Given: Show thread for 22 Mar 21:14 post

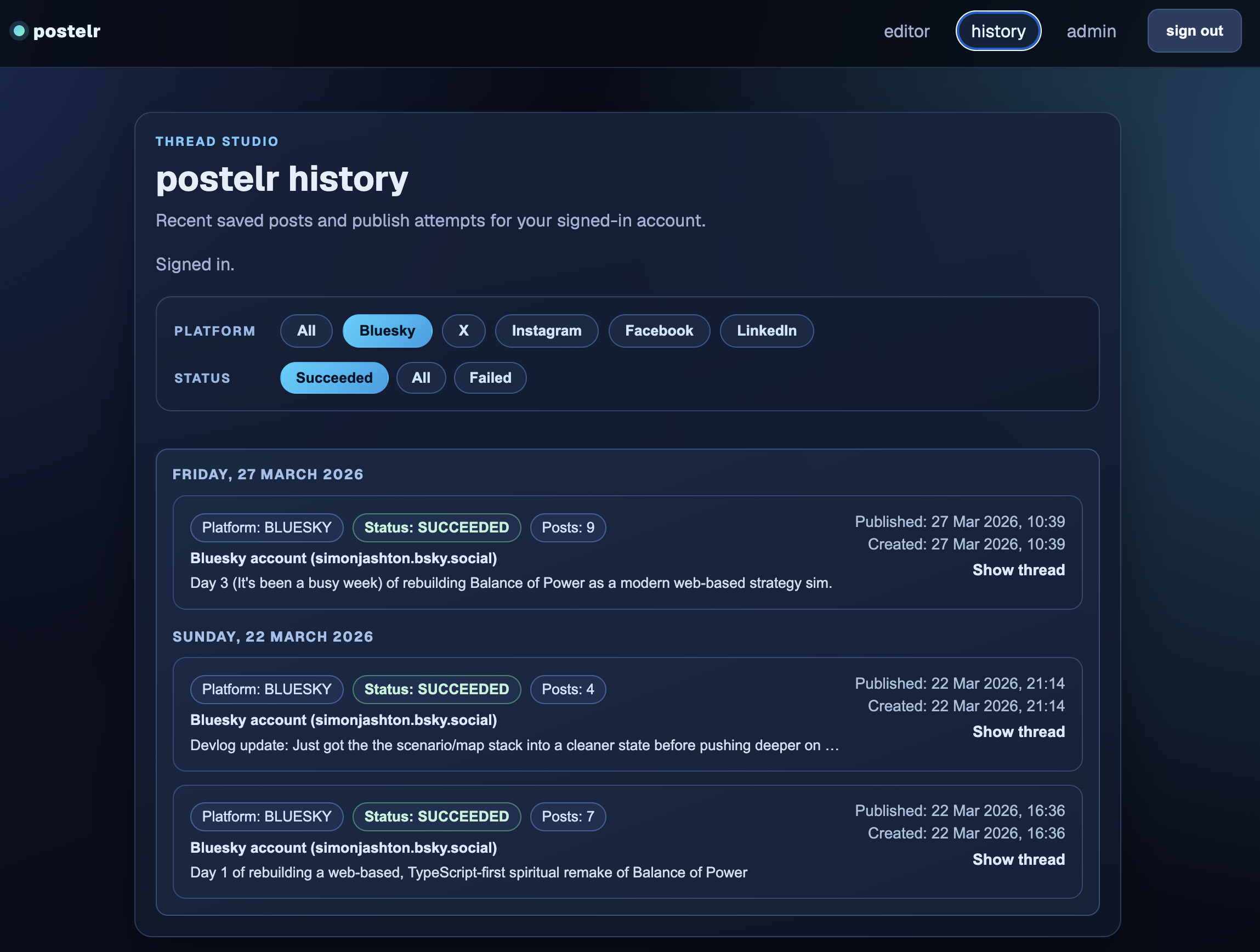Looking at the screenshot, I should point(1019,732).
